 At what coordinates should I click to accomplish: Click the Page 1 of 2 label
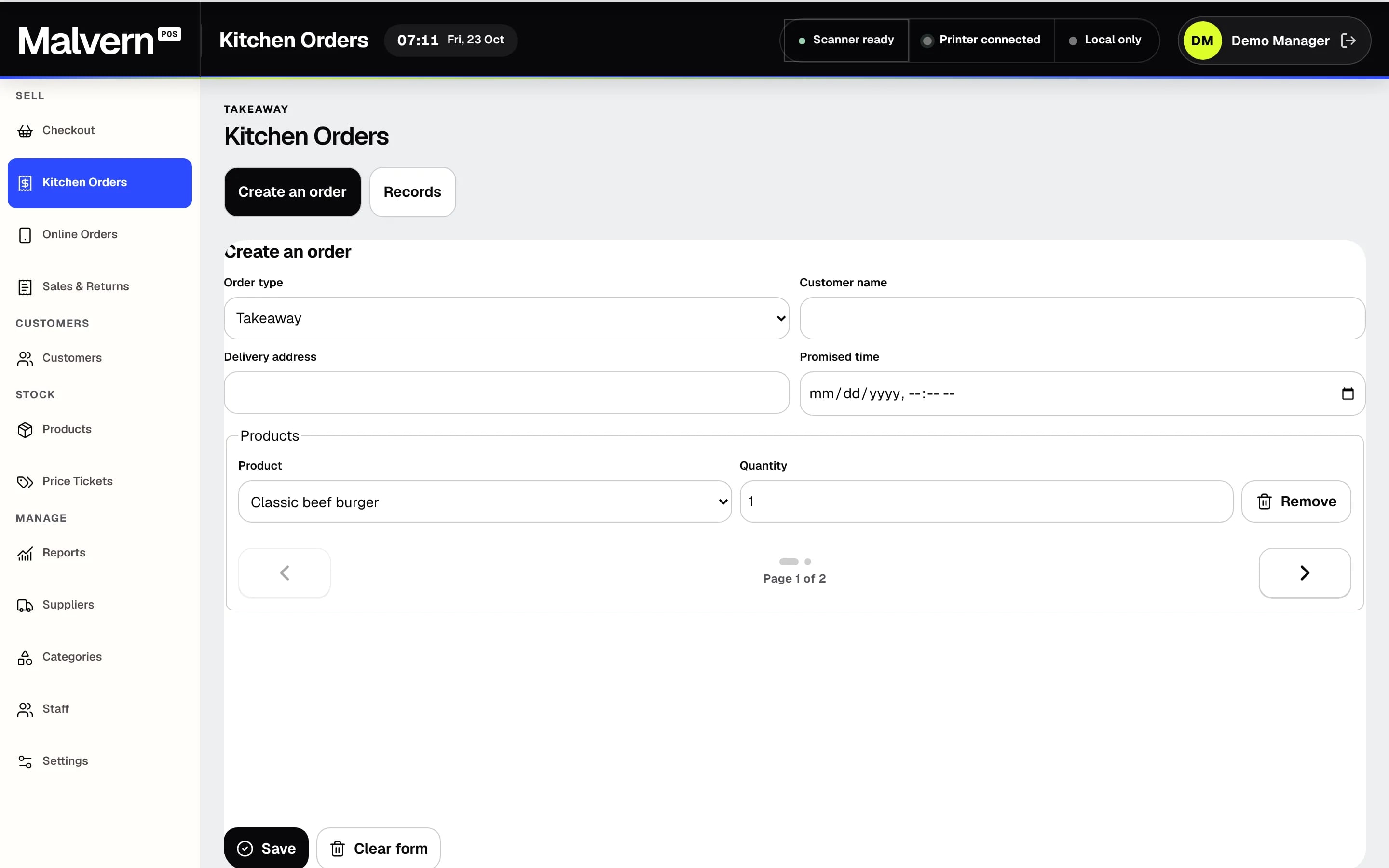click(794, 579)
